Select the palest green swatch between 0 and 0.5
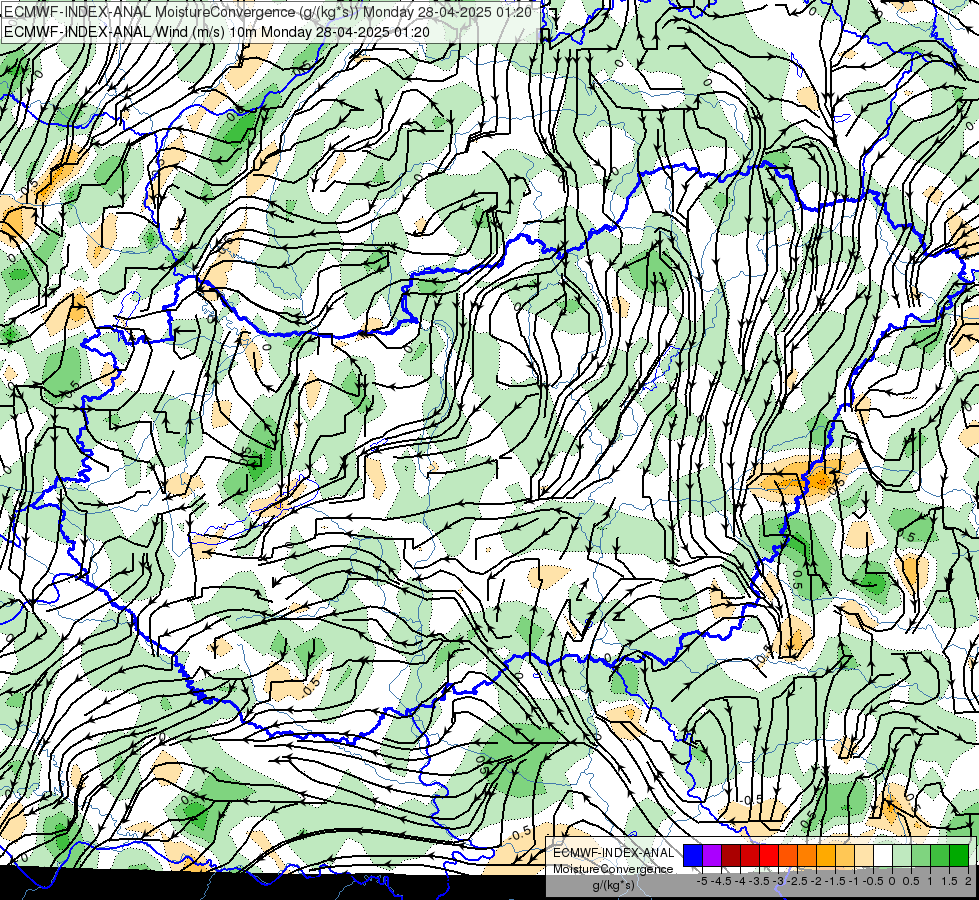The image size is (979, 900). (902, 856)
